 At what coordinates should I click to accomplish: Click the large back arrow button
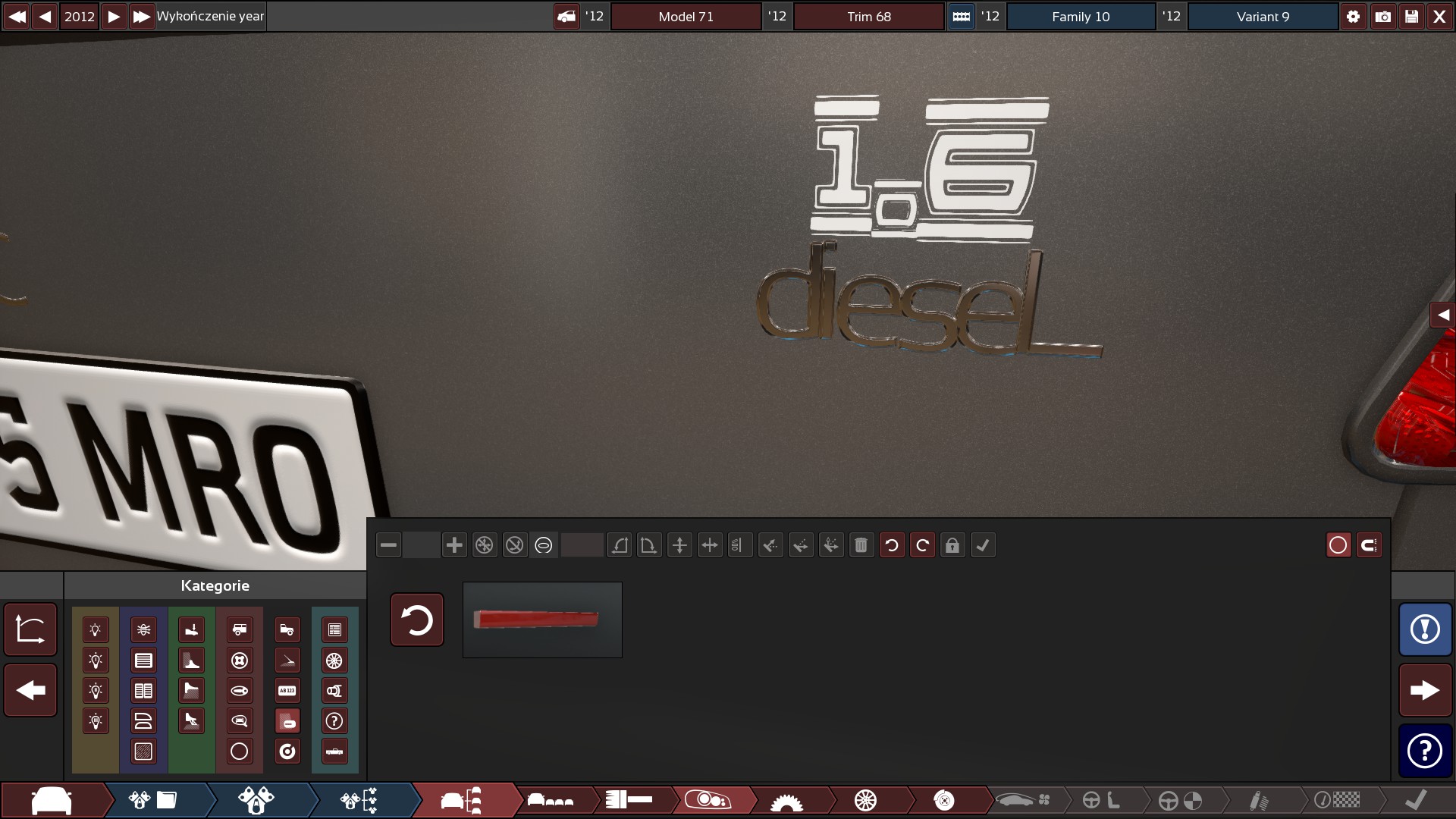tap(30, 690)
